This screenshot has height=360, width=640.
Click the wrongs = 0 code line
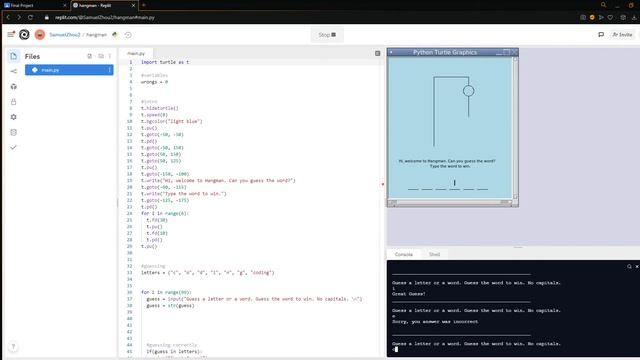154,82
